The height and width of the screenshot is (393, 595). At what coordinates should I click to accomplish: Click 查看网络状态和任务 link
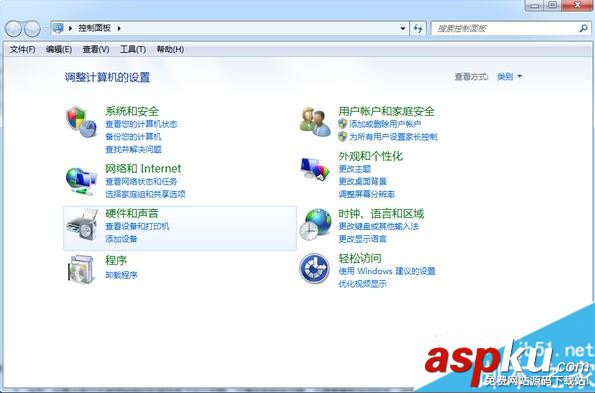tap(141, 181)
